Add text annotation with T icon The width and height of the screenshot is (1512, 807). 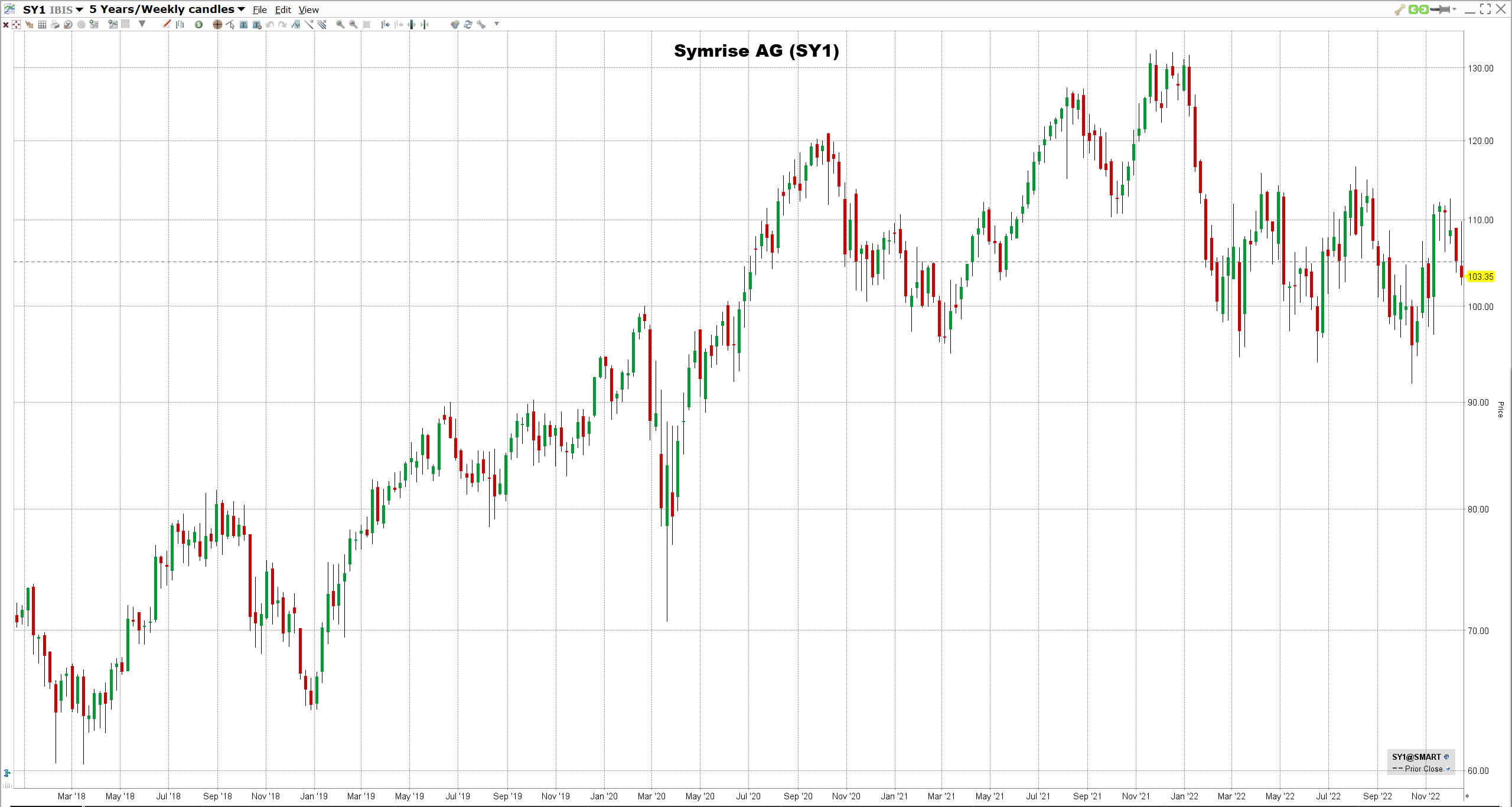click(x=243, y=25)
